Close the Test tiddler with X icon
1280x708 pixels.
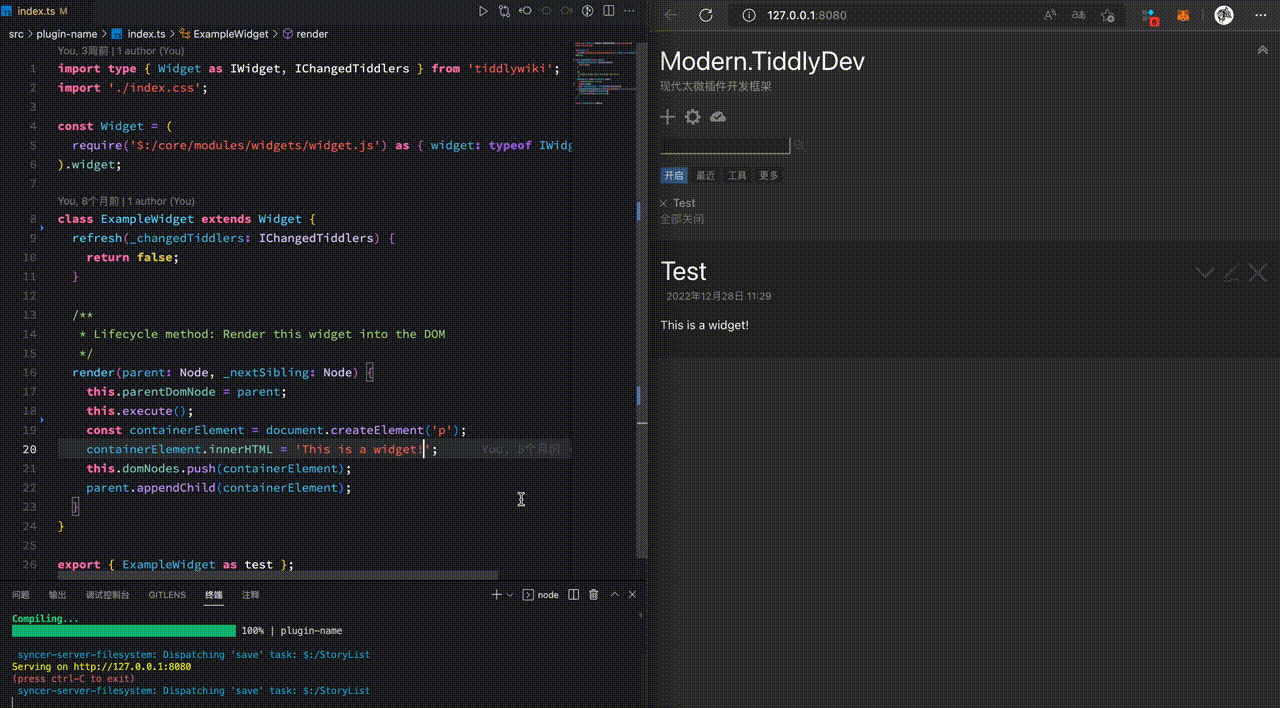[1258, 272]
